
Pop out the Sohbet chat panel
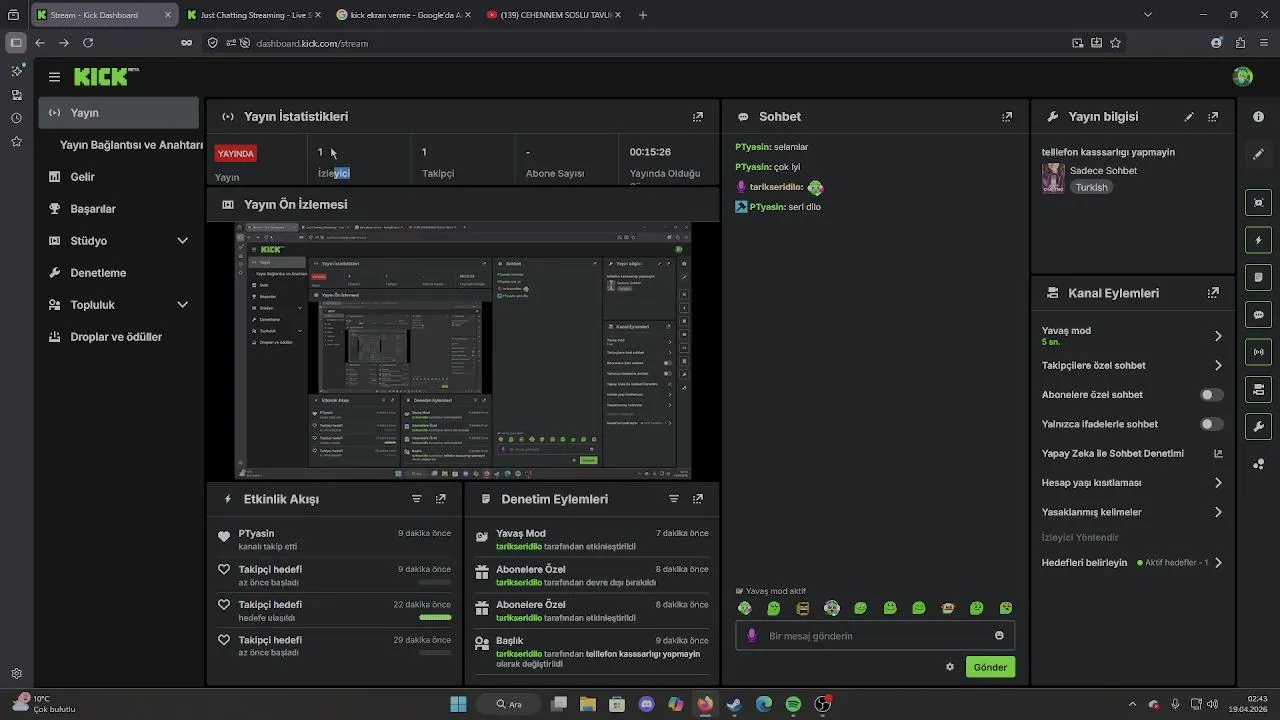1007,117
